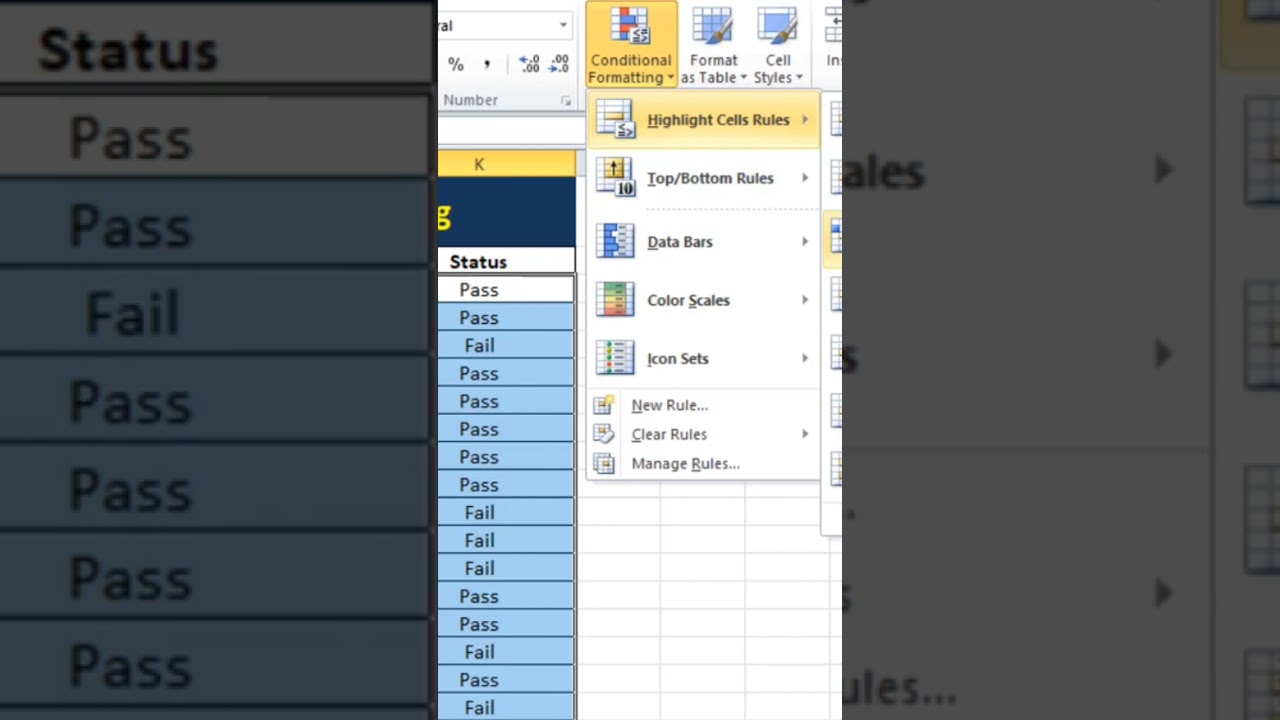The width and height of the screenshot is (1280, 720).
Task: Open Highlight Cells Rules submenu
Action: pyautogui.click(x=703, y=120)
